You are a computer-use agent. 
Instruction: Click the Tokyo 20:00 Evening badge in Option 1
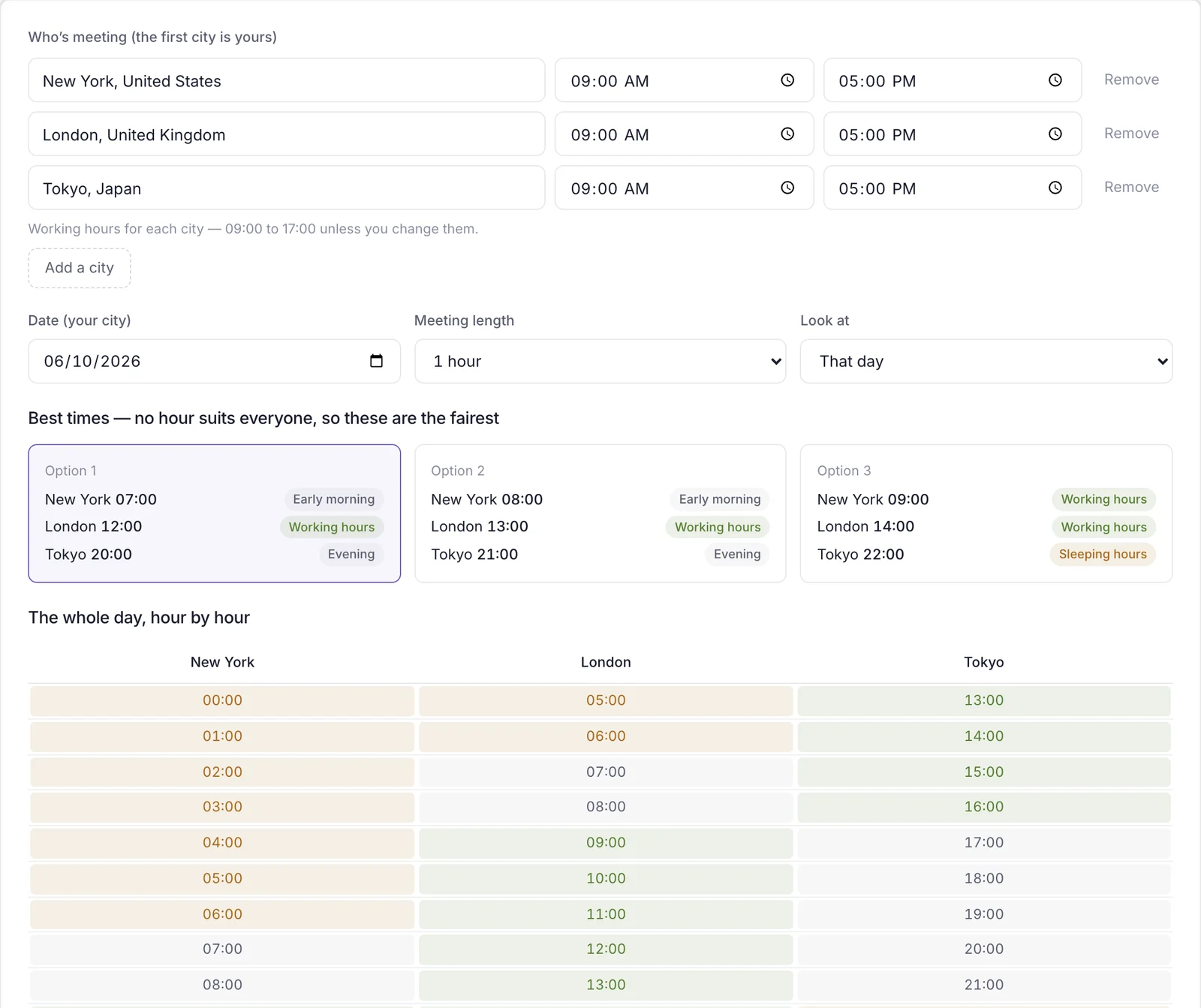tap(351, 555)
